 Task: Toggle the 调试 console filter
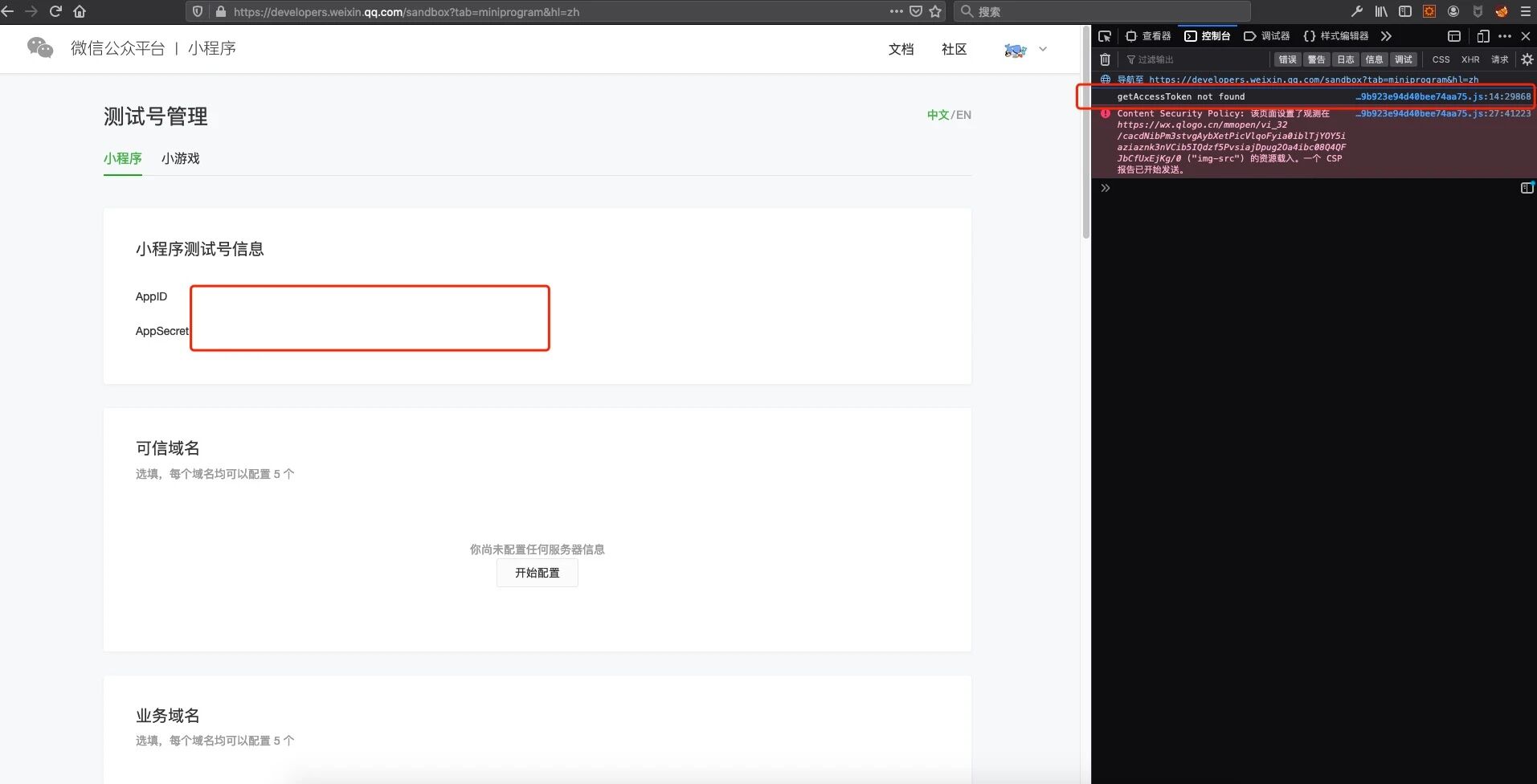(1404, 59)
